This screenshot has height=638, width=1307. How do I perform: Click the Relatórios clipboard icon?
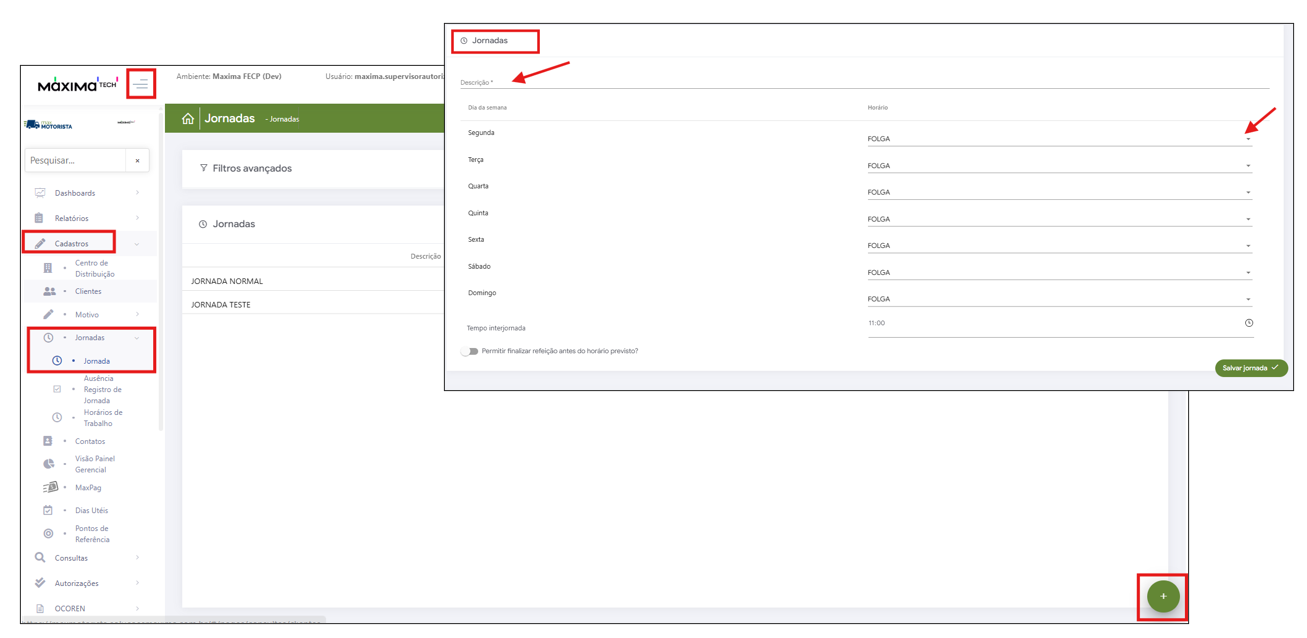pos(39,218)
